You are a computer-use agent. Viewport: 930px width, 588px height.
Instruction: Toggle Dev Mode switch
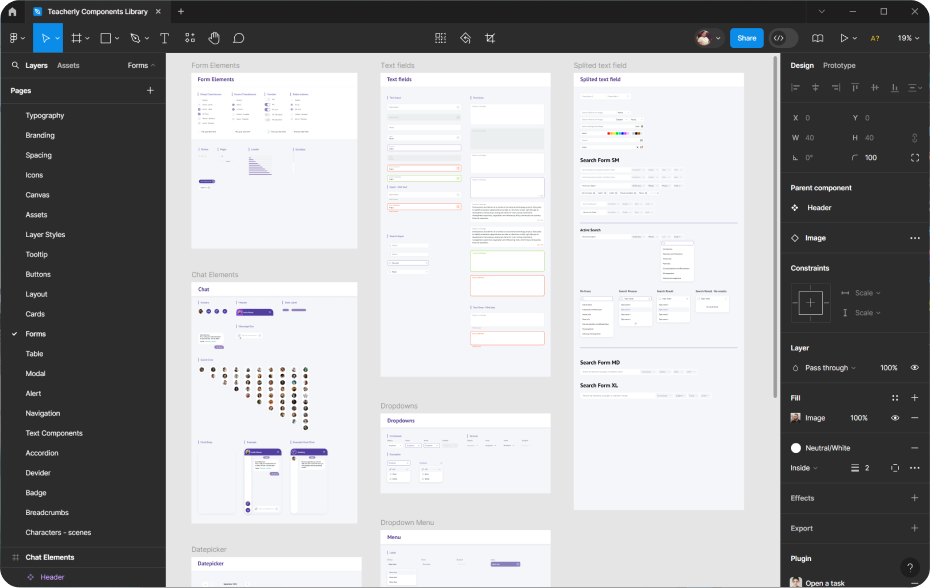[783, 38]
